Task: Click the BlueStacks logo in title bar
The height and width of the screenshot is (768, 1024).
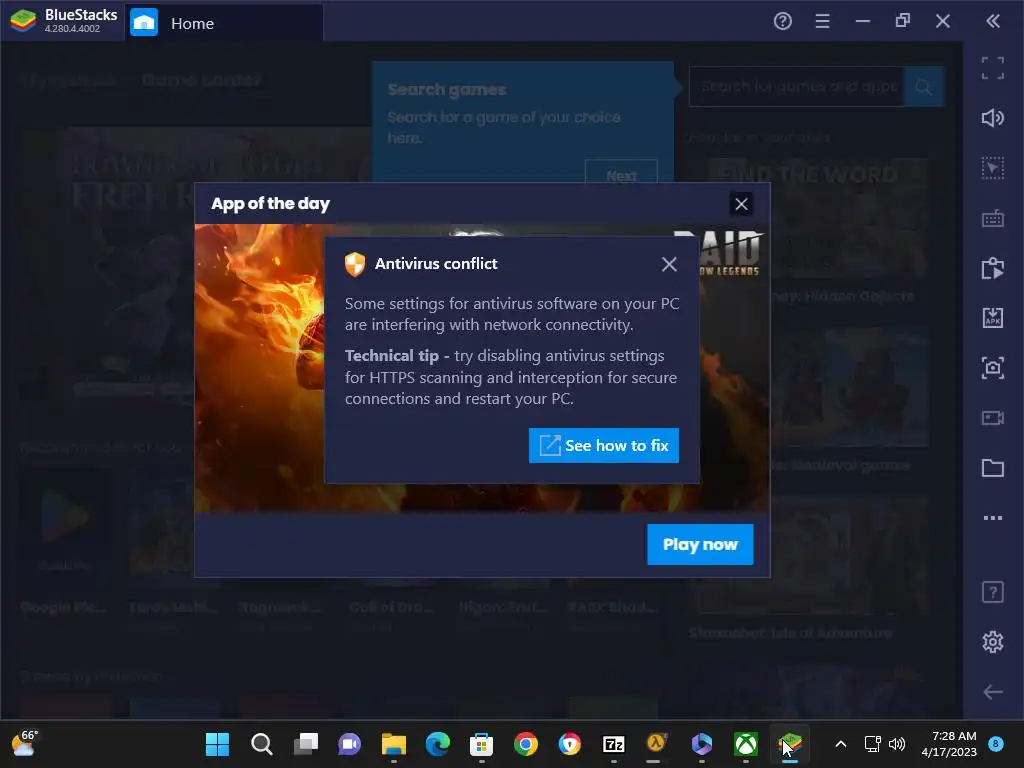Action: coord(24,21)
